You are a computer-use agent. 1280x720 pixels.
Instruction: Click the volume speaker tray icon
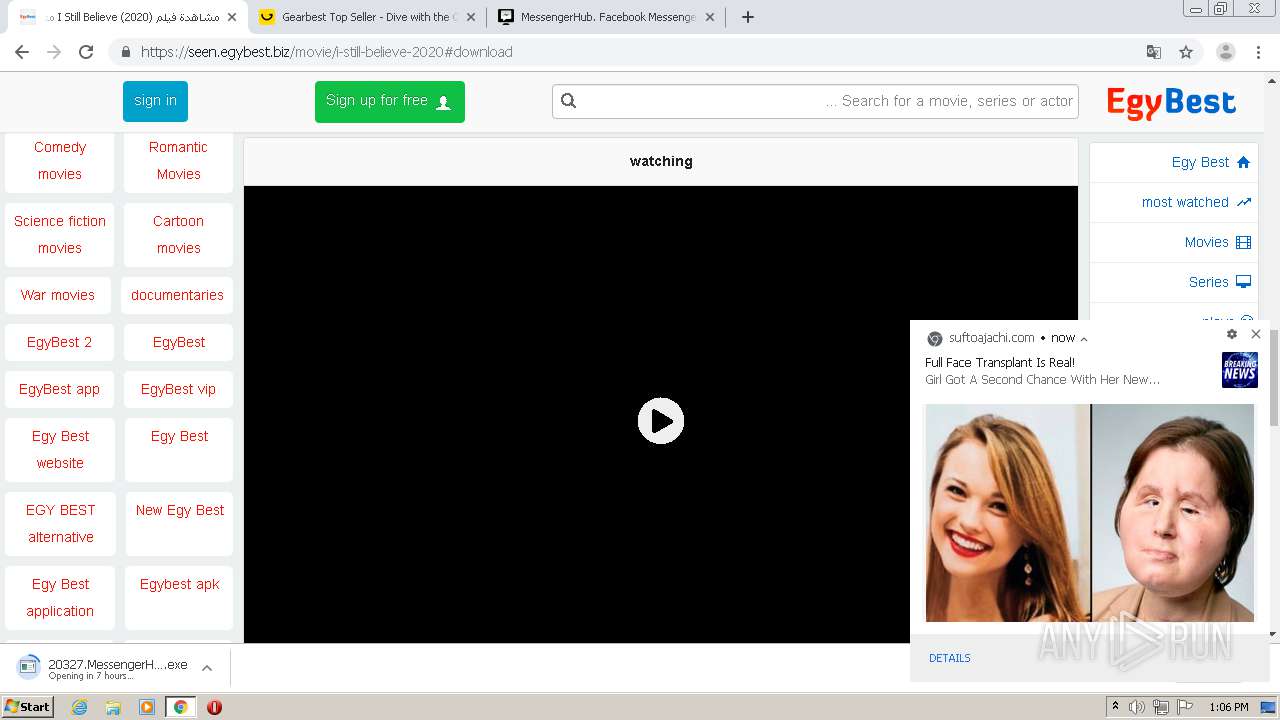[1137, 707]
